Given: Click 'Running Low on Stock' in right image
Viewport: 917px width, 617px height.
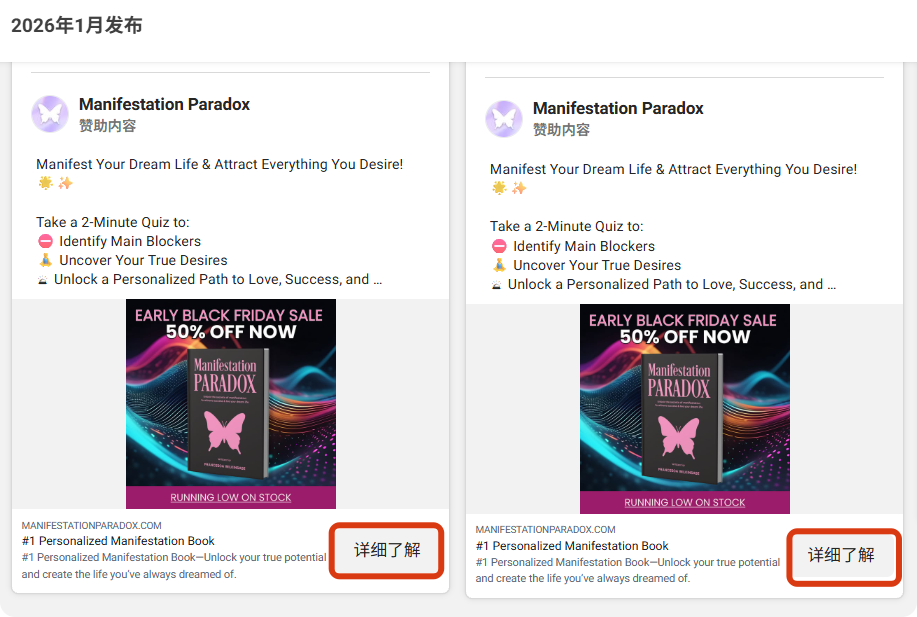Looking at the screenshot, I should point(685,502).
